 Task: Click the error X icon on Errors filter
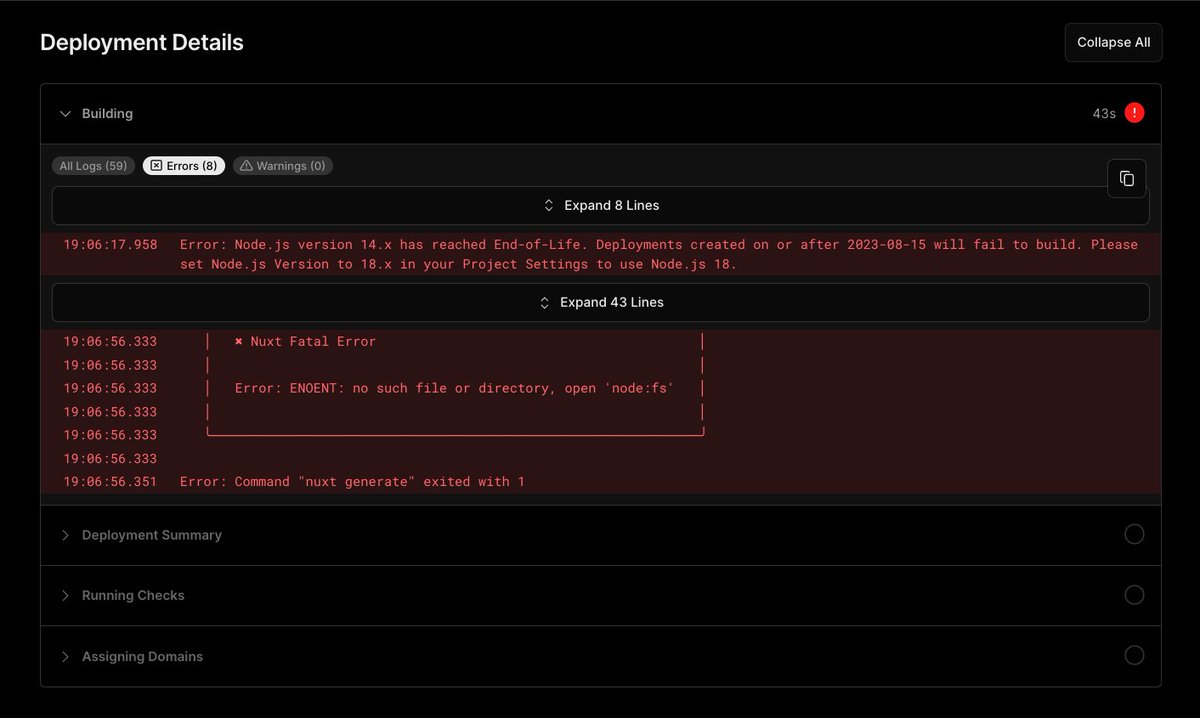pos(156,165)
